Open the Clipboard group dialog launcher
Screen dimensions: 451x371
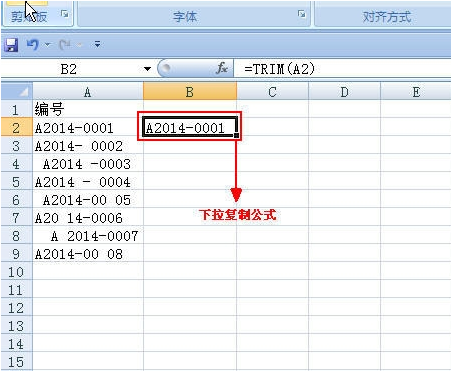65,14
